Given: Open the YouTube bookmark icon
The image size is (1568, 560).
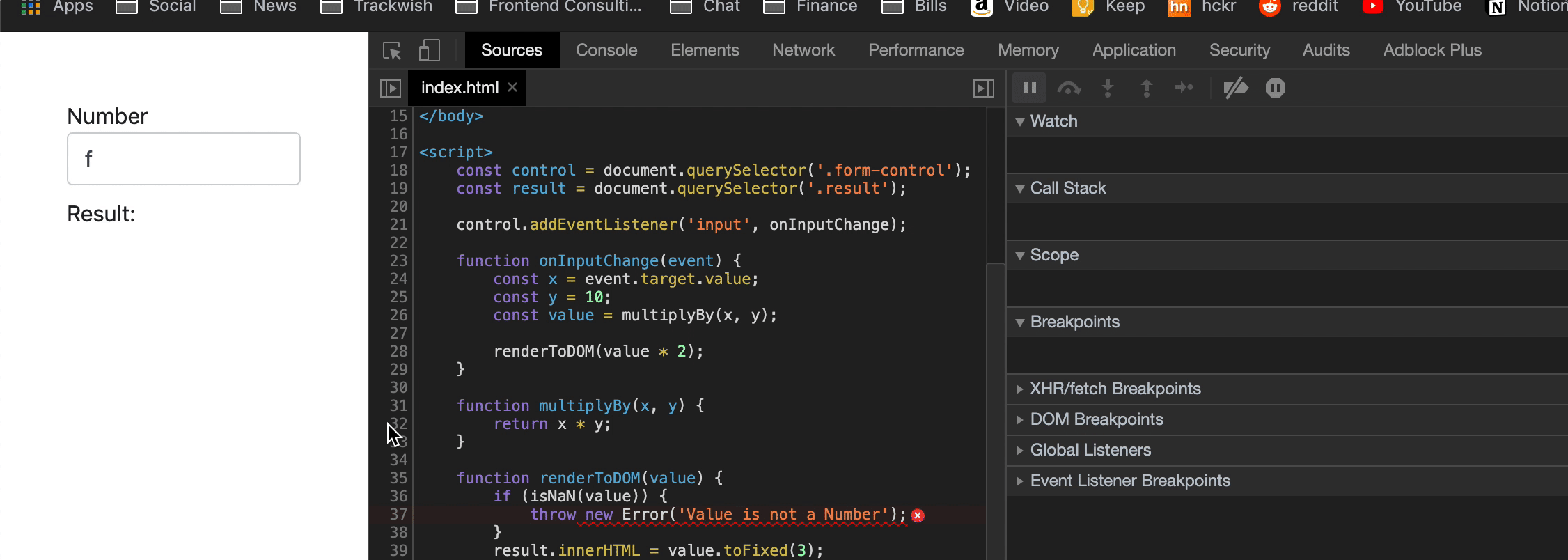Looking at the screenshot, I should click(1372, 7).
